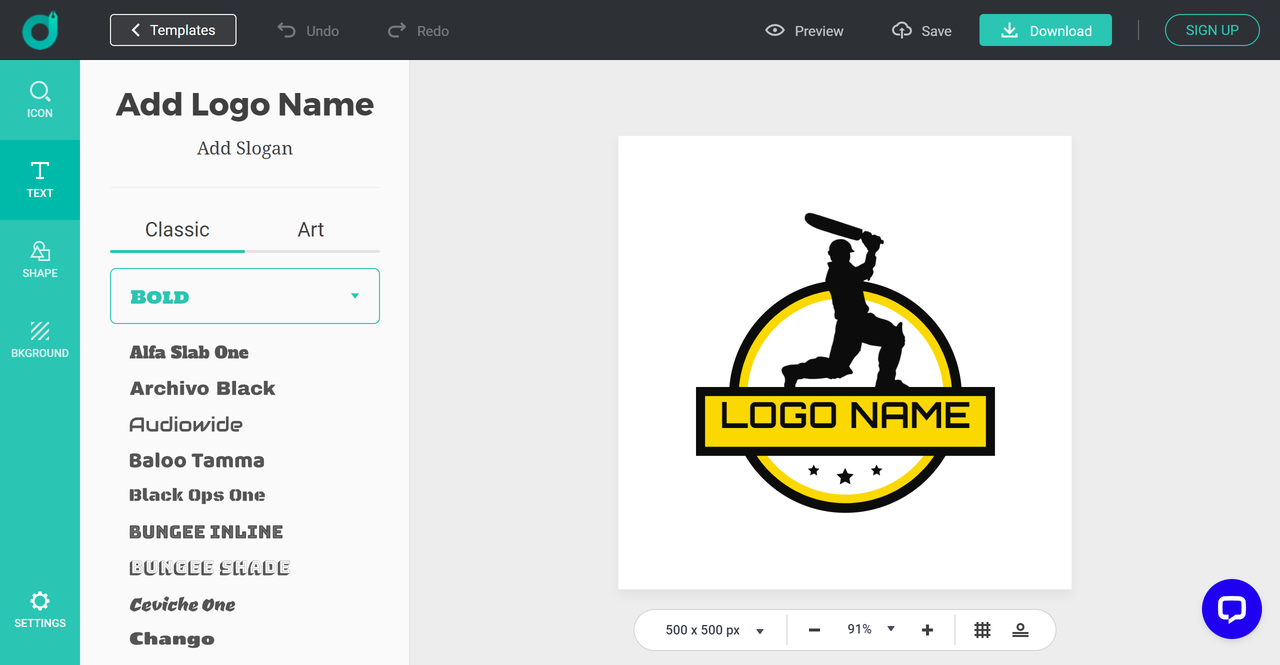Open the Bkground panel
1280x665 pixels.
[40, 339]
